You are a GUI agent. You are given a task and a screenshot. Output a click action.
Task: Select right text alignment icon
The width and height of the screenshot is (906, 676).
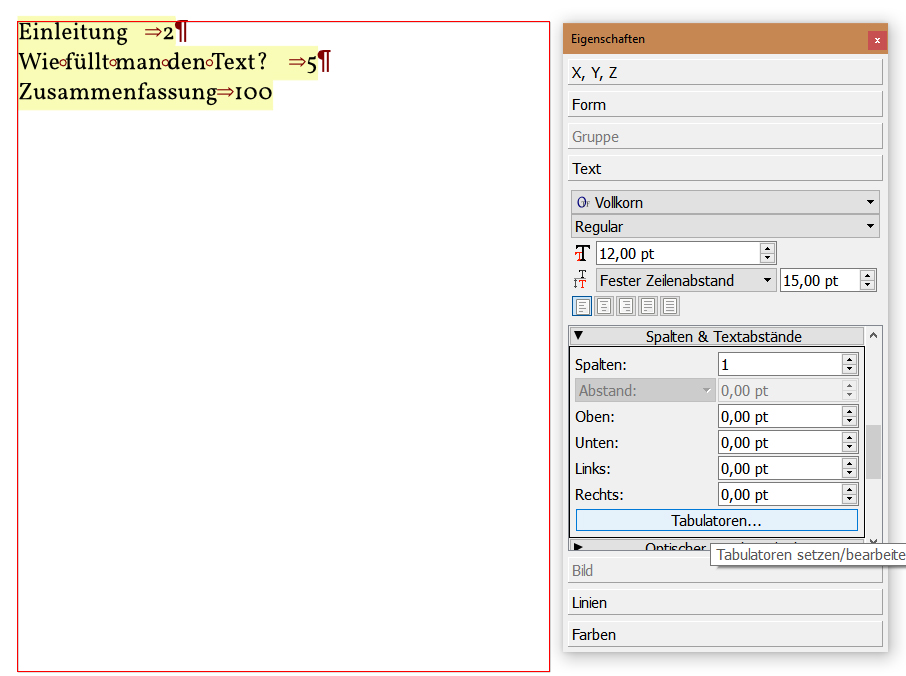tap(626, 307)
